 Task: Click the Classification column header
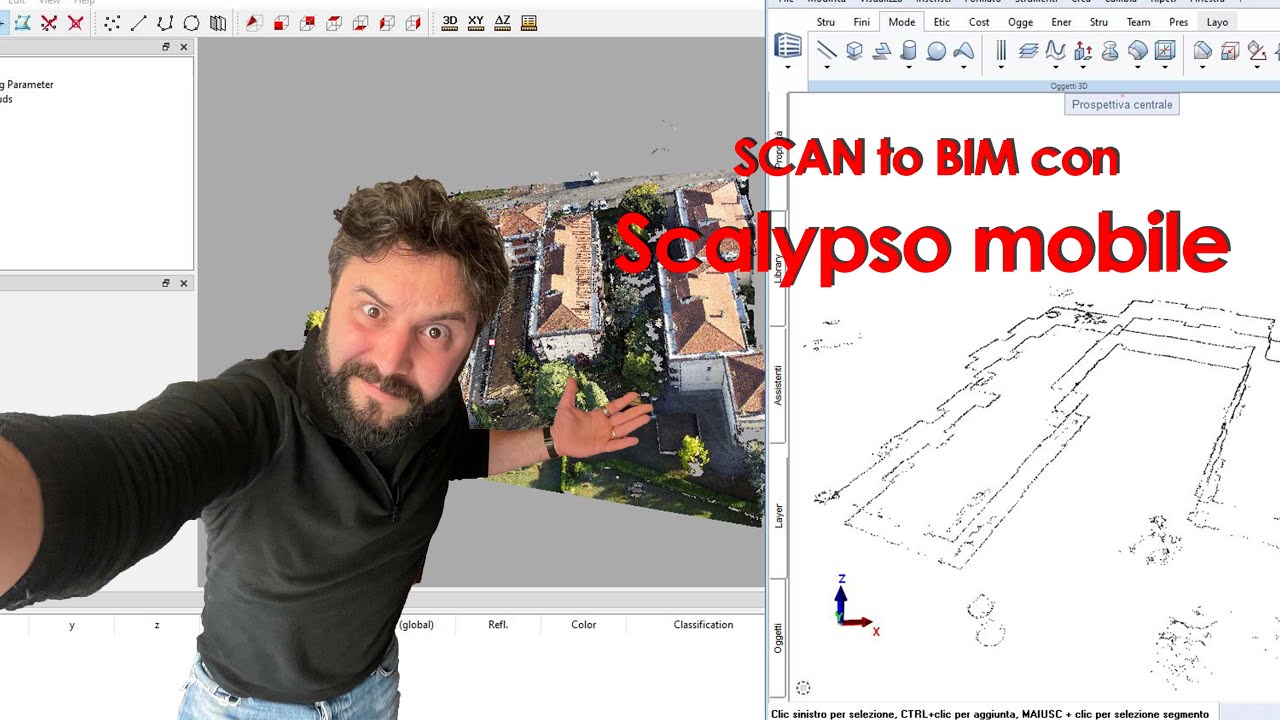703,624
